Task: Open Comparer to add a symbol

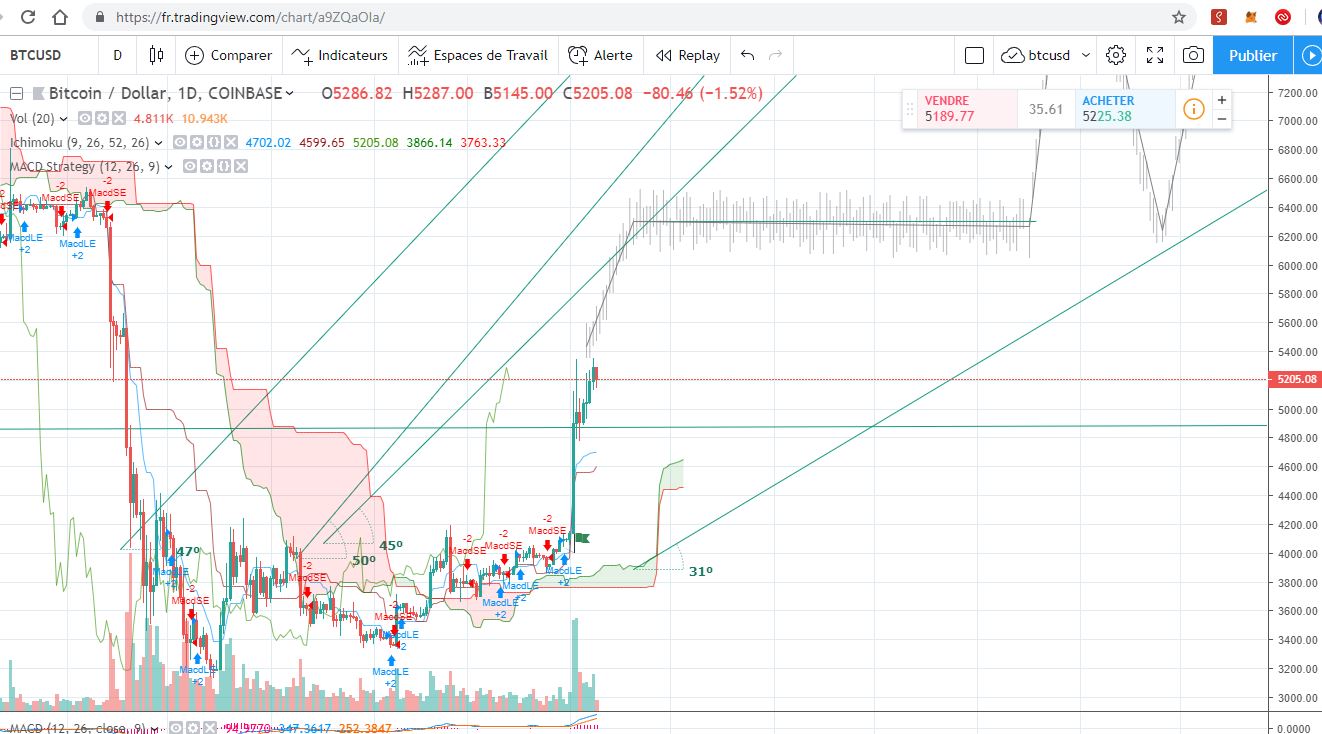Action: (228, 55)
